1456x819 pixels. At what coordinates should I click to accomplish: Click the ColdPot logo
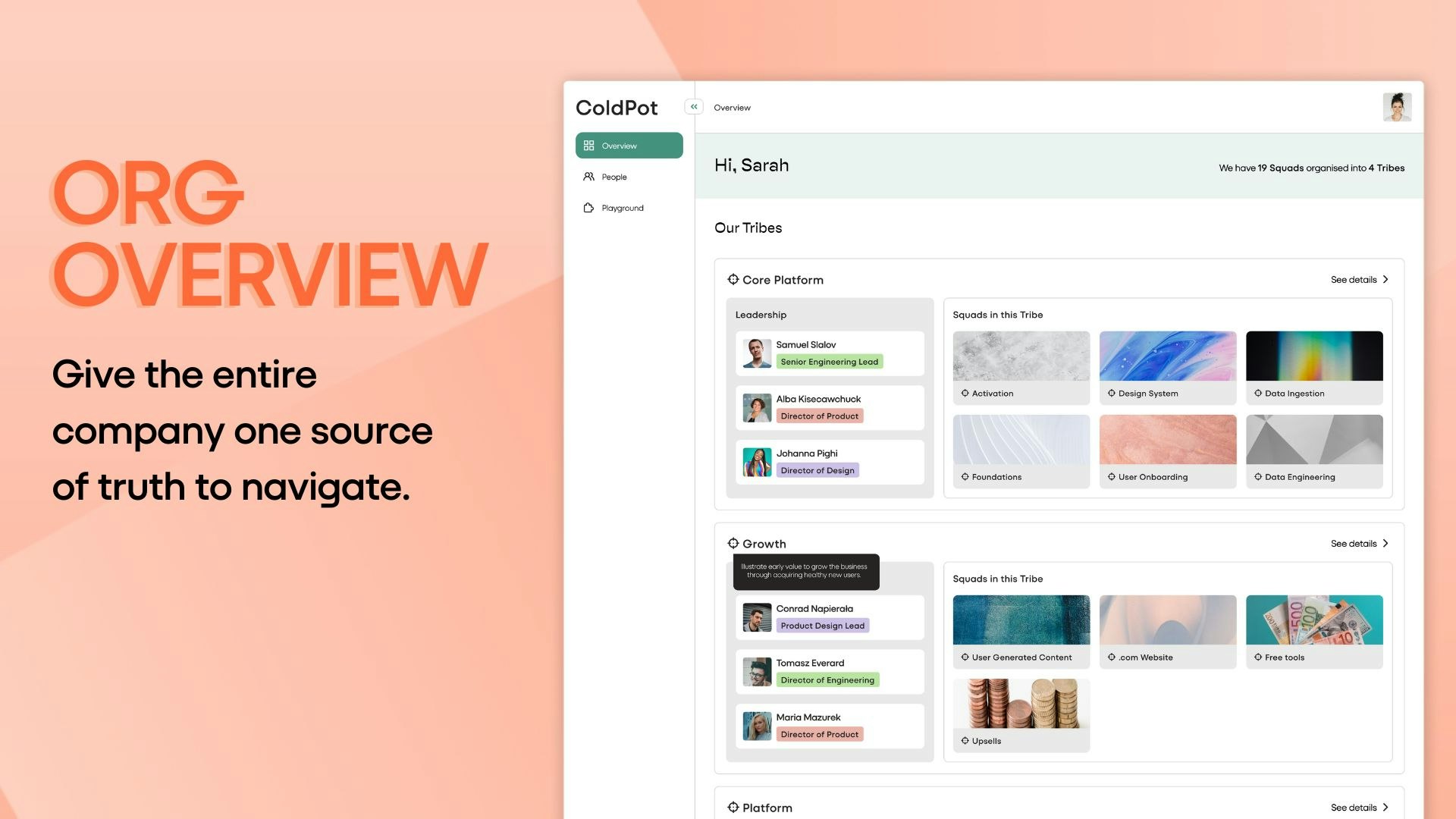coord(617,108)
